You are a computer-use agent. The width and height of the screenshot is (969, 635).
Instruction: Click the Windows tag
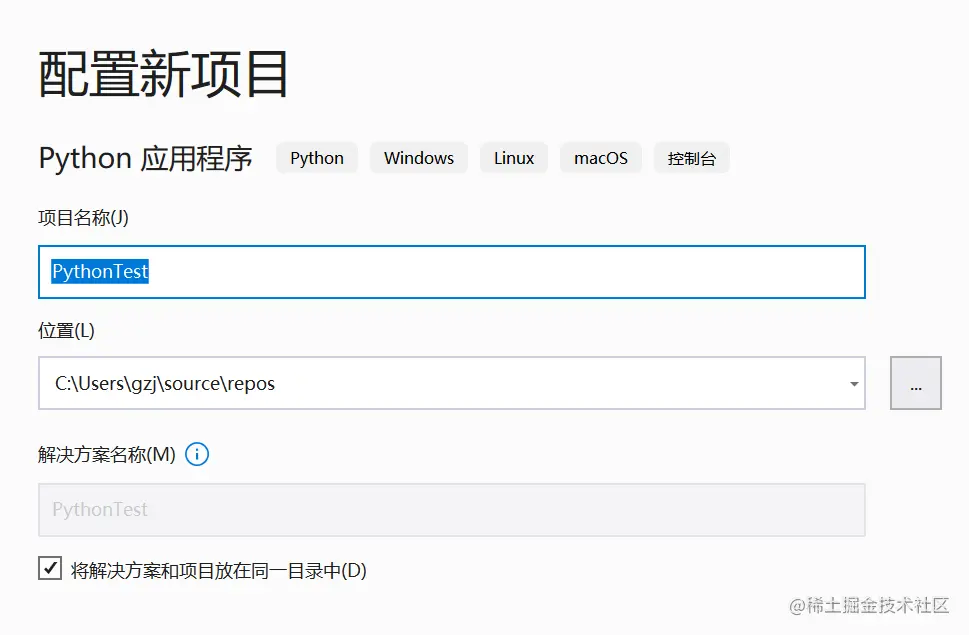[x=419, y=158]
